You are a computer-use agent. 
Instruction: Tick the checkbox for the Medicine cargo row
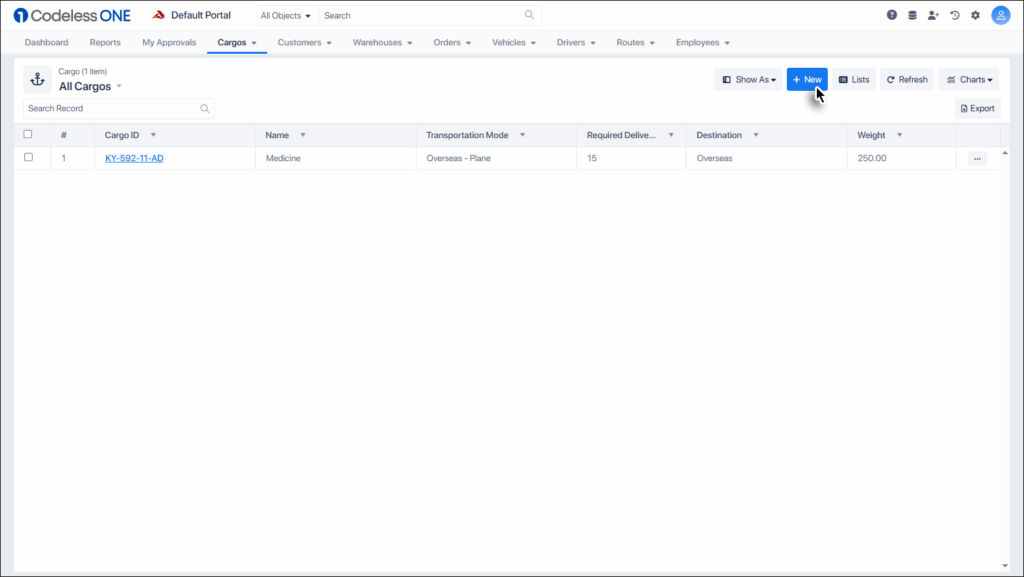28,157
